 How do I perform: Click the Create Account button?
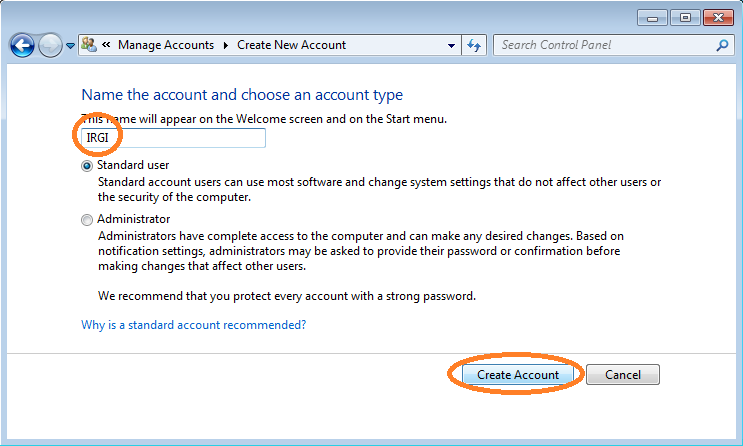(x=518, y=374)
